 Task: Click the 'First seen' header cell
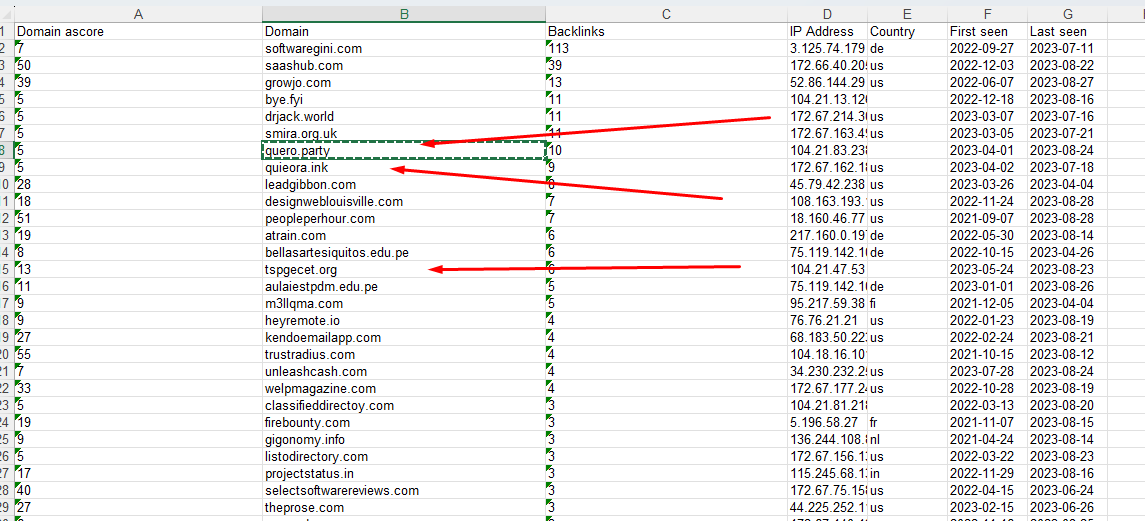click(x=987, y=31)
